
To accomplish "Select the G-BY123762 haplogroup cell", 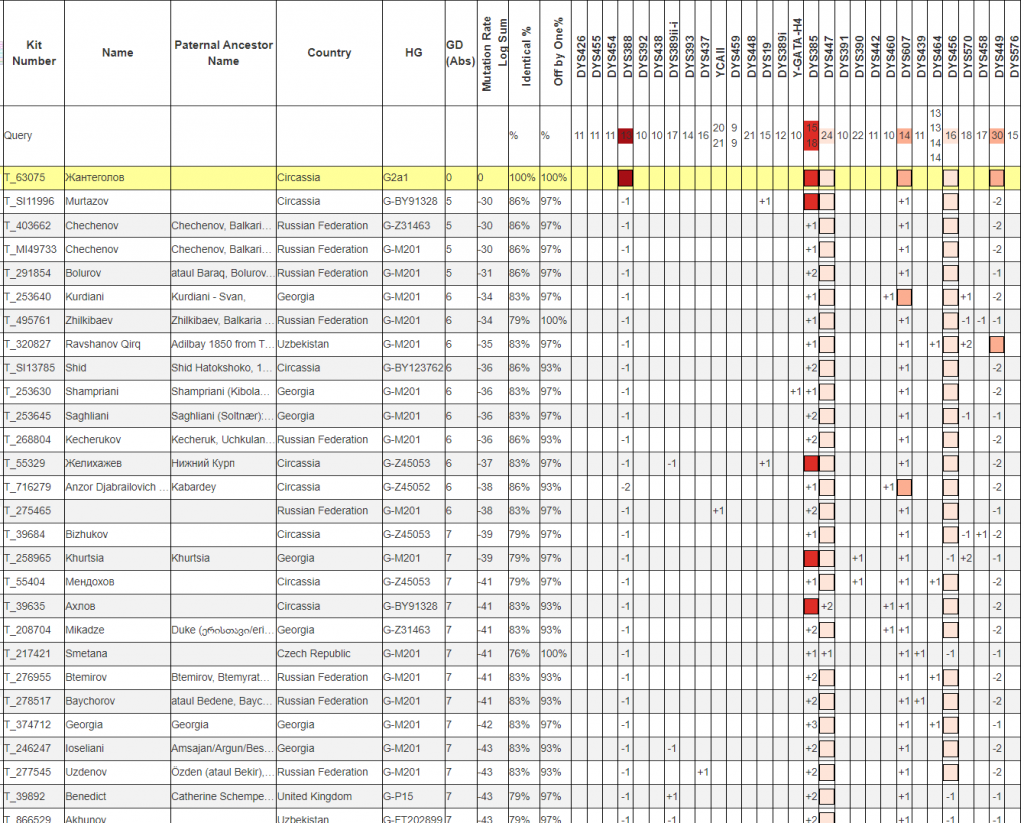I will 412,368.
